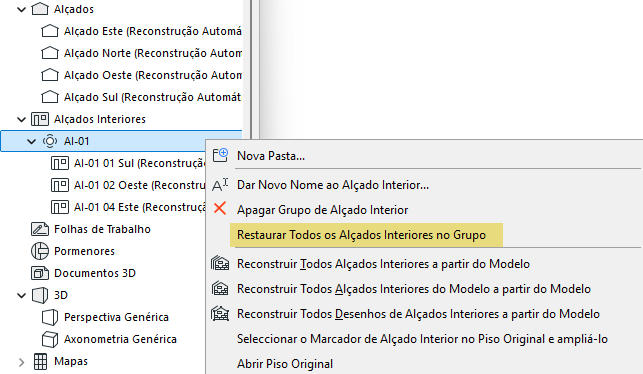The height and width of the screenshot is (374, 643).
Task: Open Axonometria Genérica view
Action: point(120,339)
